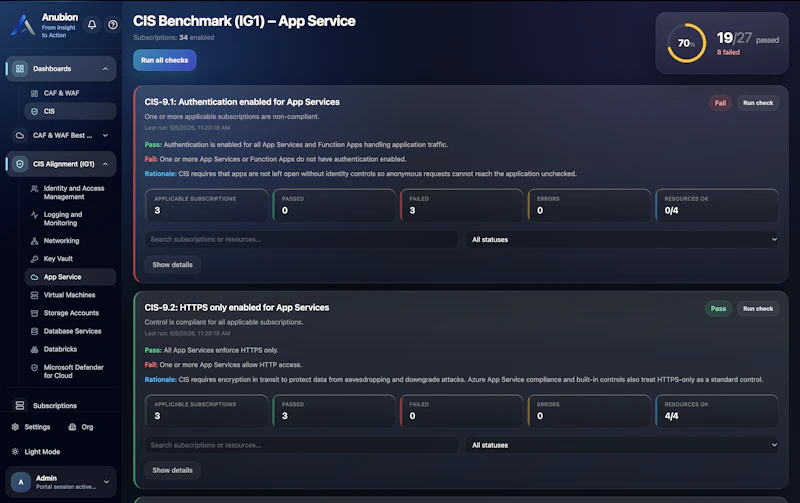
Task: Click the 70% compliance progress ring
Action: (x=686, y=43)
